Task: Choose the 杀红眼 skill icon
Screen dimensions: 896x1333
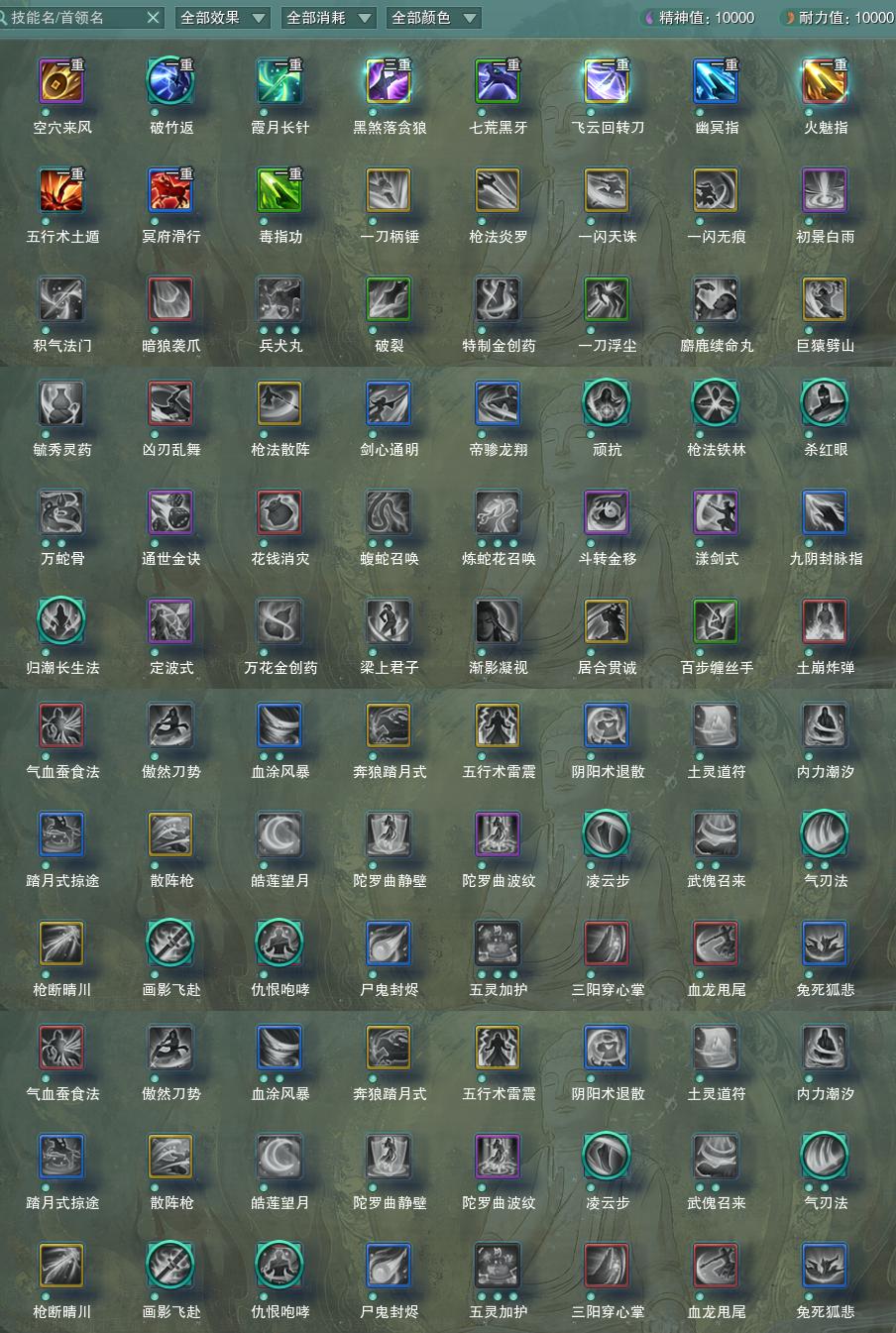Action: tap(826, 403)
